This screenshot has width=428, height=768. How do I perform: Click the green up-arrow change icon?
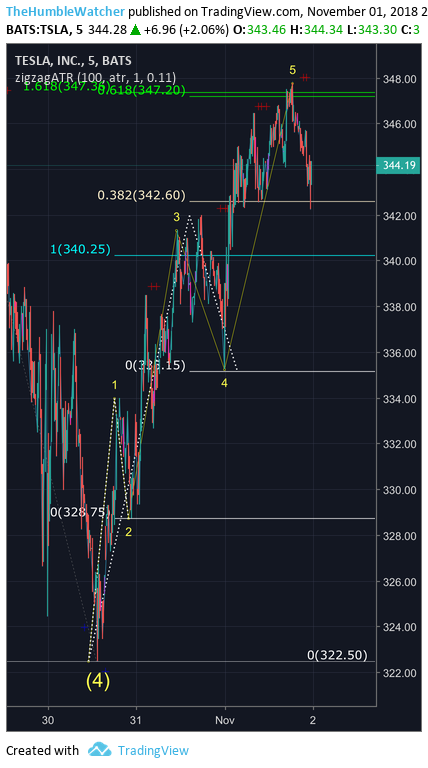136,30
